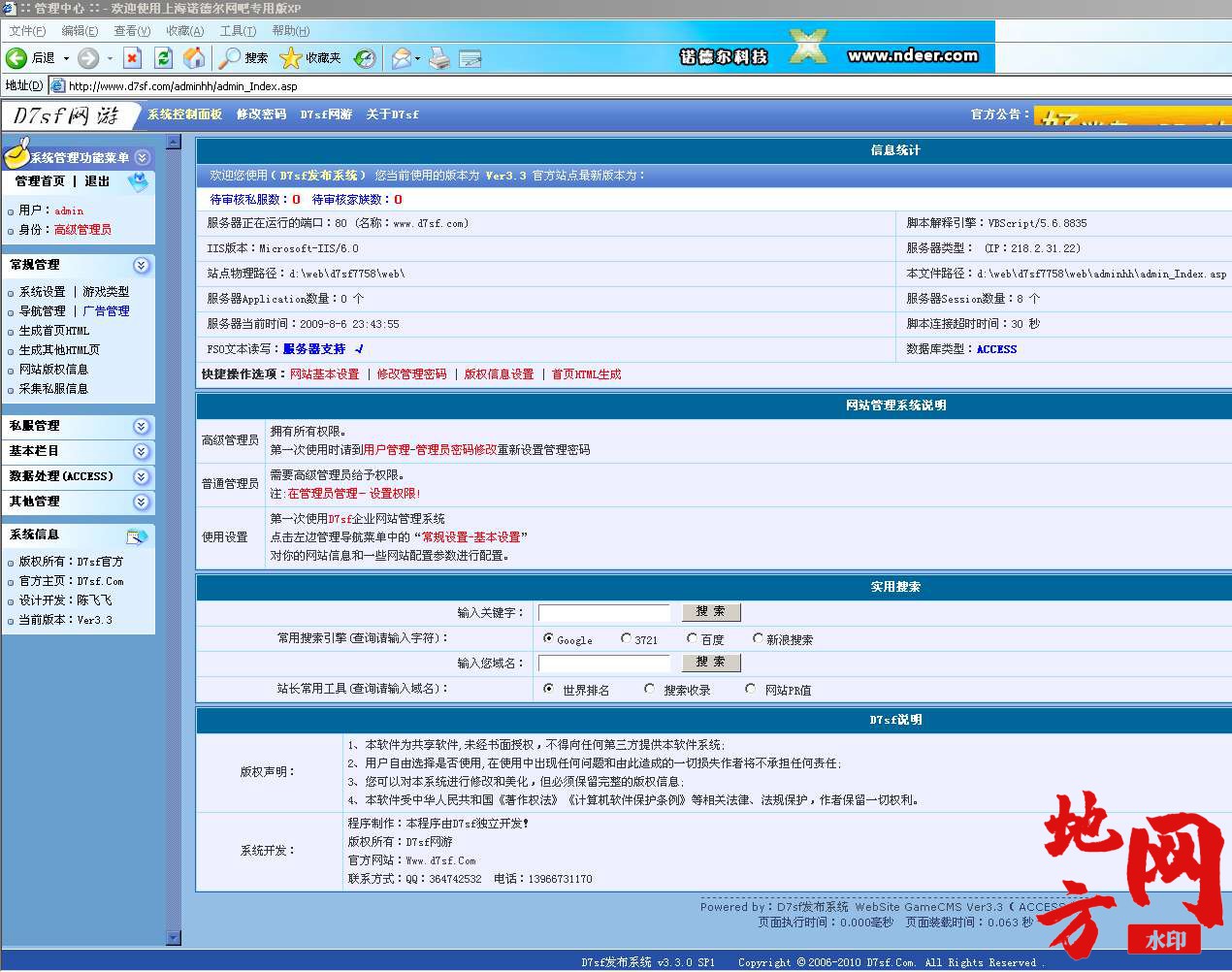This screenshot has height=972, width=1232.
Task: Expand the 其他管理 section chevron
Action: [x=142, y=502]
